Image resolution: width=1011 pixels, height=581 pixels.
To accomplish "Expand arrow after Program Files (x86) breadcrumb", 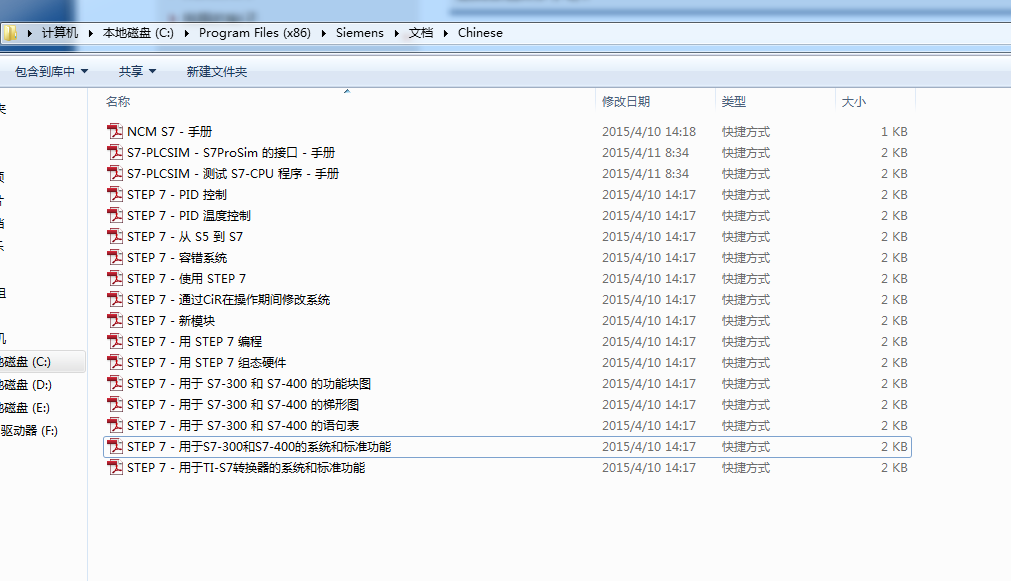I will coord(323,33).
